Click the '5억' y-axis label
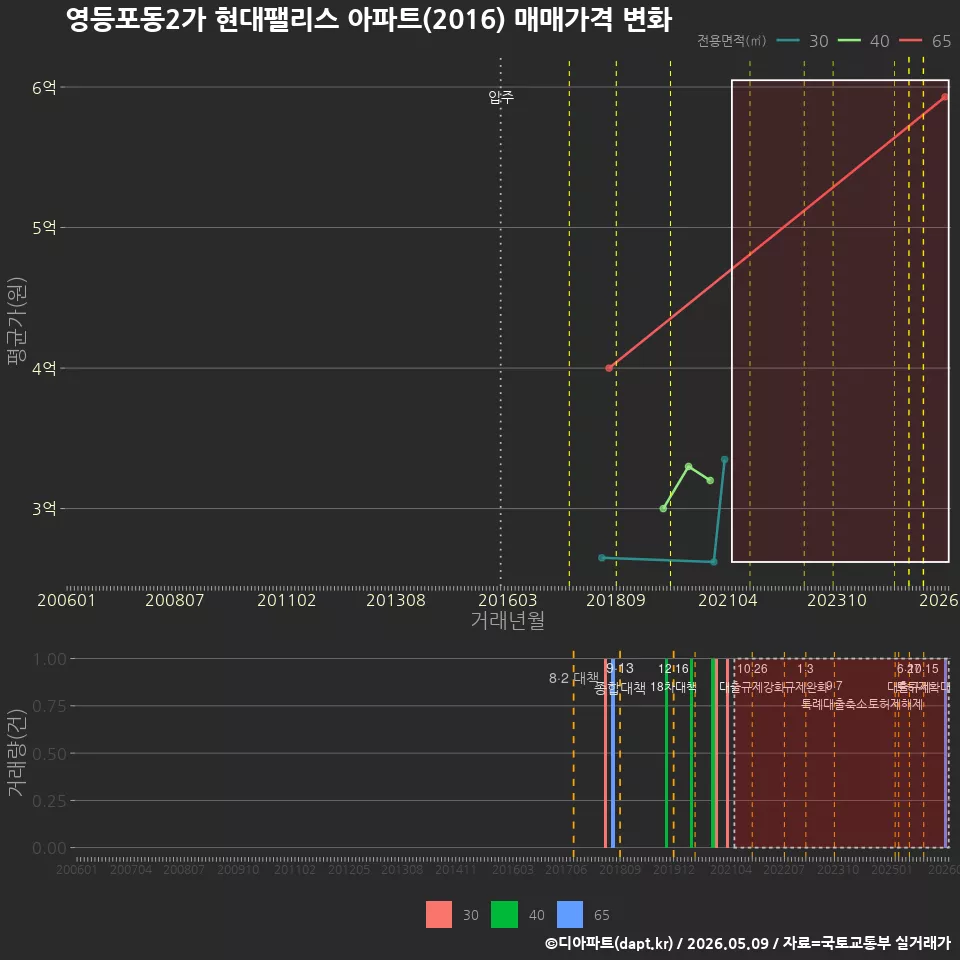Viewport: 960px width, 960px height. 44,228
